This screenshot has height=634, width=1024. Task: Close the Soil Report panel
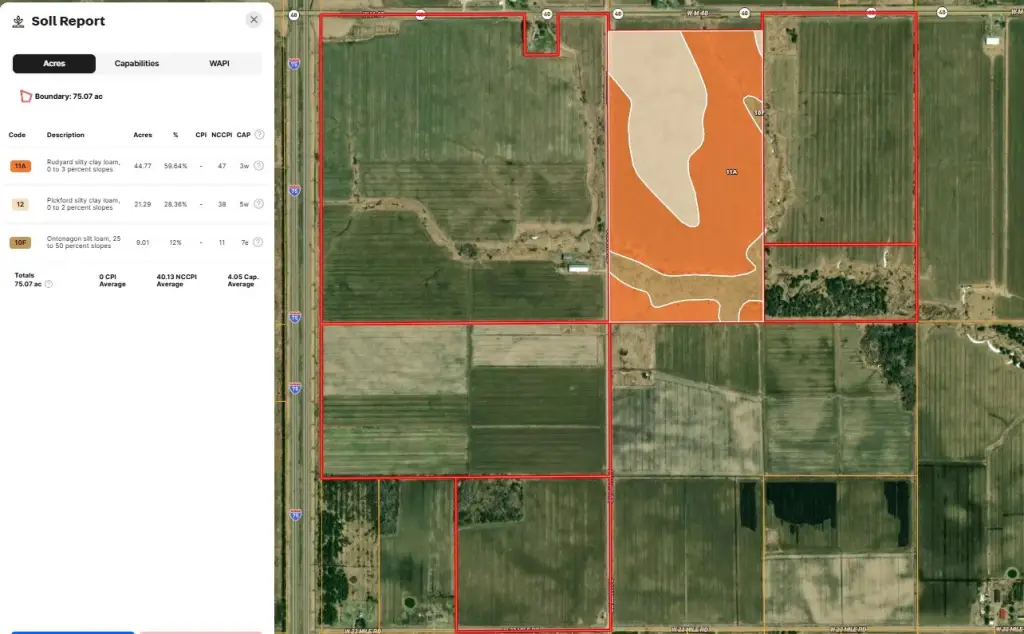pos(254,20)
